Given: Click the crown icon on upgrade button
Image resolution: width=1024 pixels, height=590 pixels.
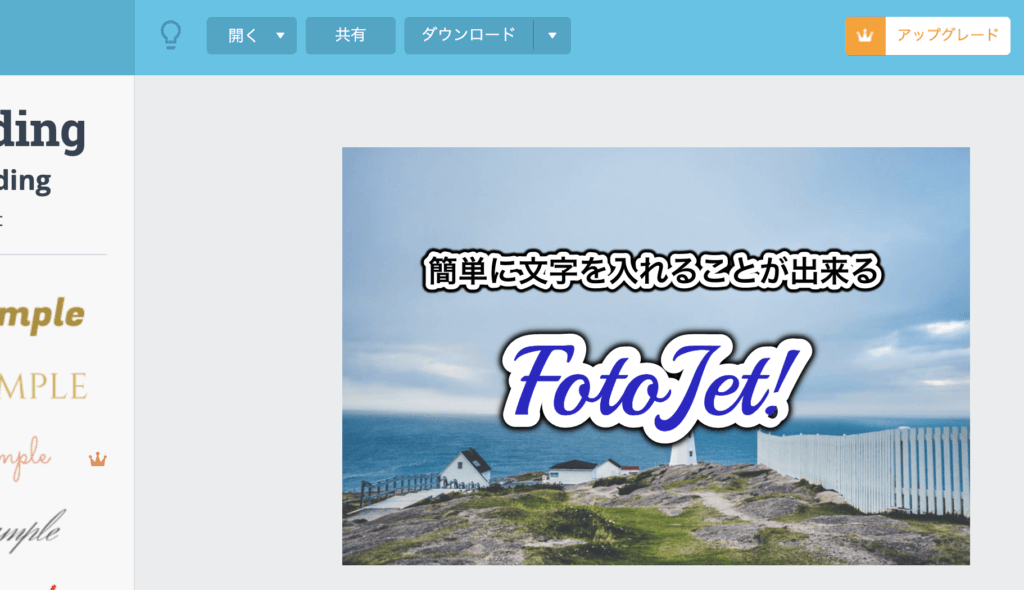Looking at the screenshot, I should pos(865,36).
